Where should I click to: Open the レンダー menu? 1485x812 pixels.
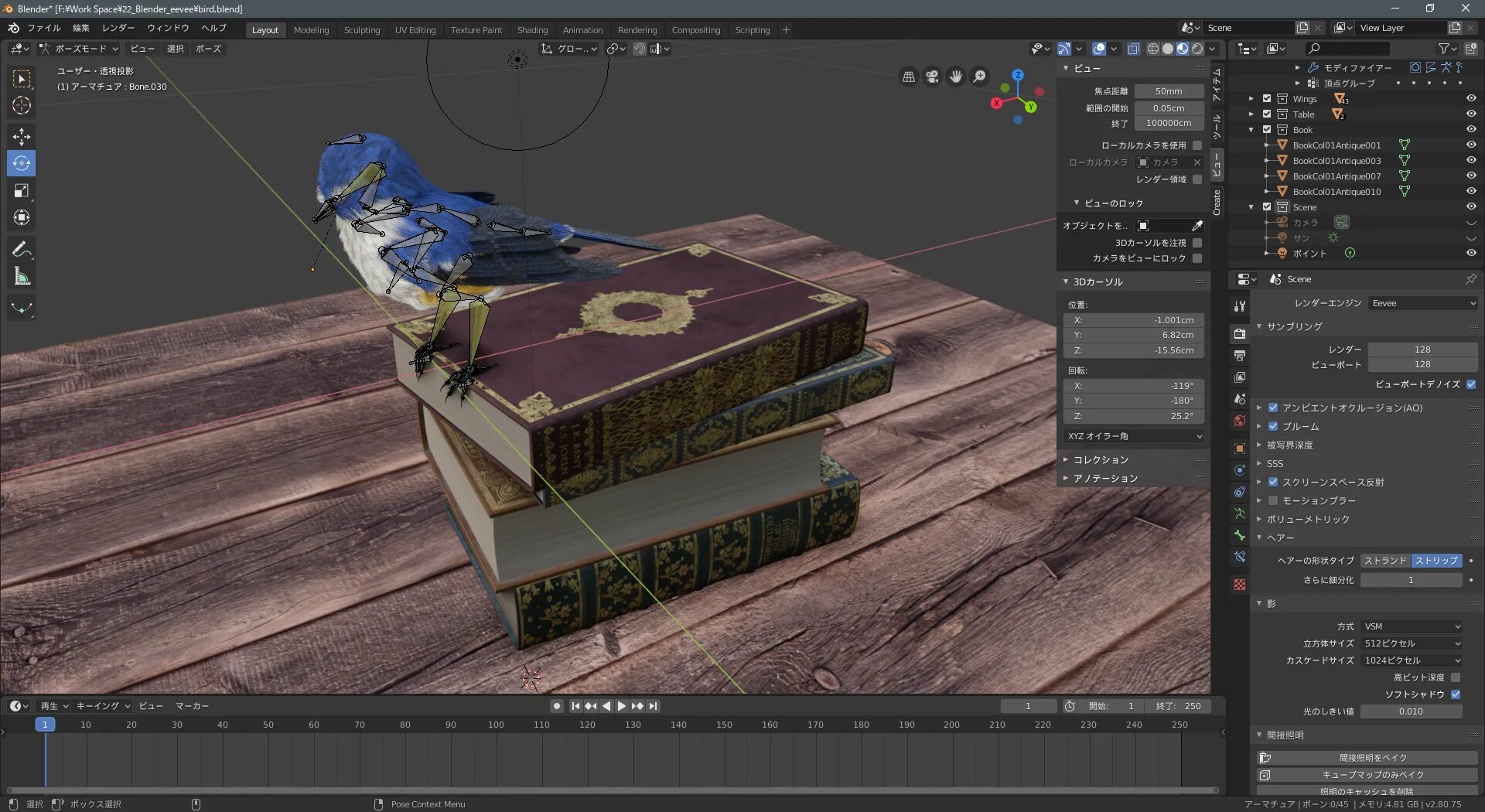tap(118, 29)
